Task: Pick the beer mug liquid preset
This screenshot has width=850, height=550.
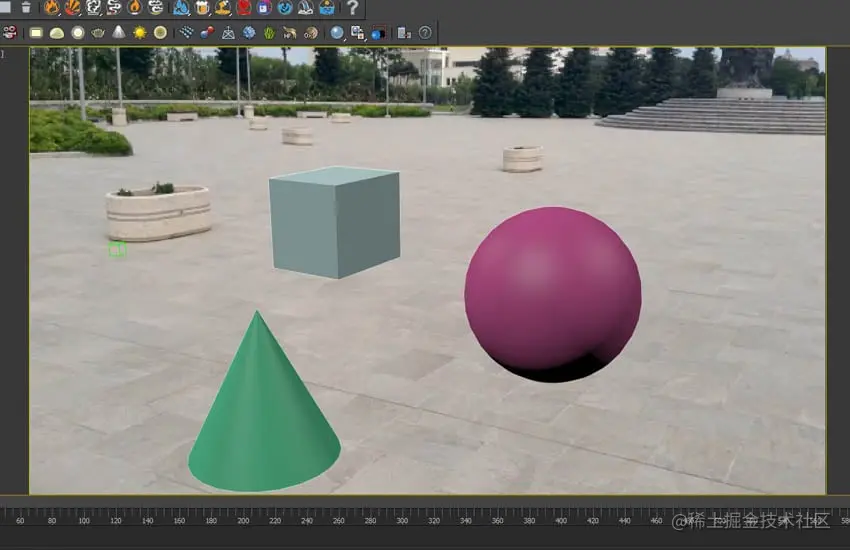Action: pos(202,7)
